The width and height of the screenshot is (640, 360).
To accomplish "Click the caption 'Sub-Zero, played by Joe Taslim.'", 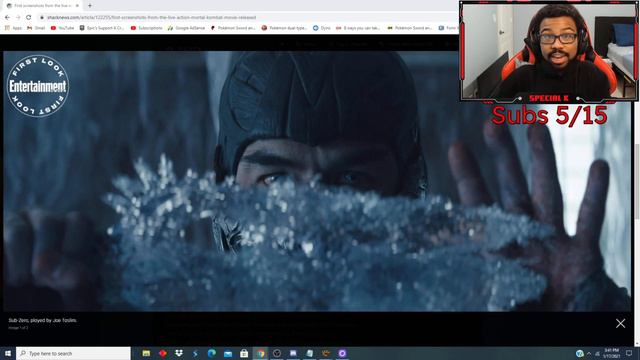I will tap(42, 320).
